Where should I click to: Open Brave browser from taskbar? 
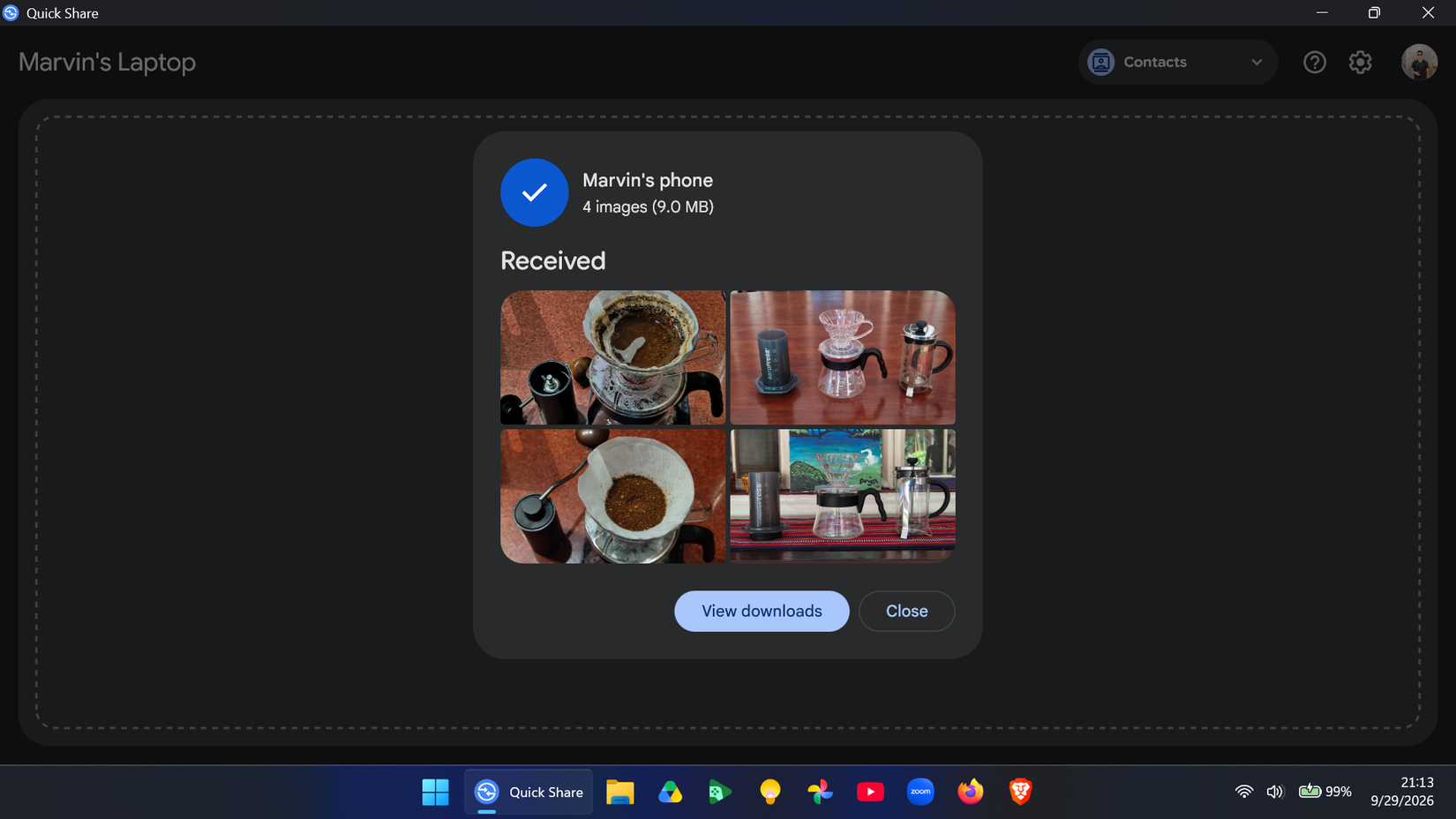1020,792
